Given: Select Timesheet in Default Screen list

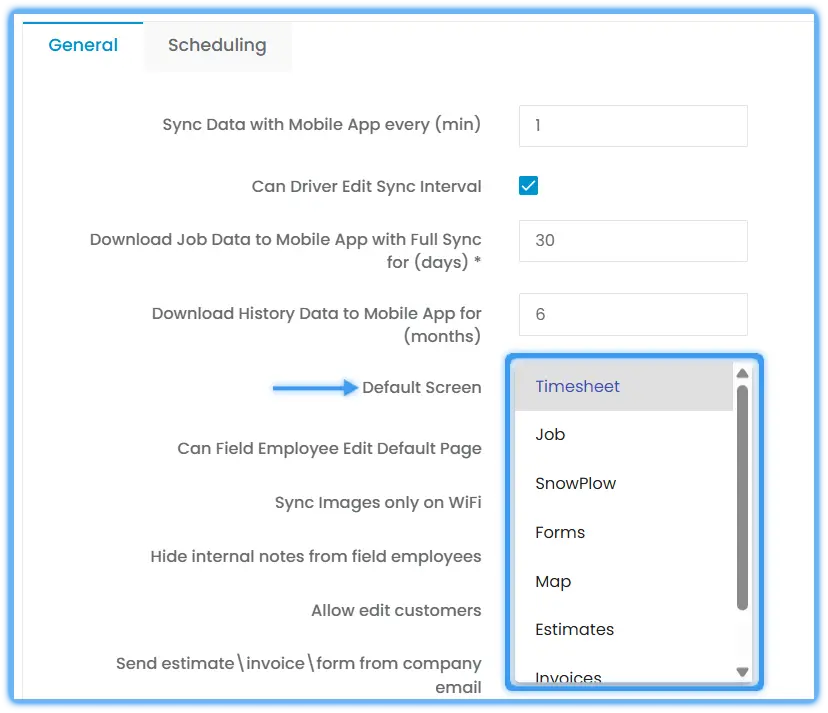Looking at the screenshot, I should point(624,386).
